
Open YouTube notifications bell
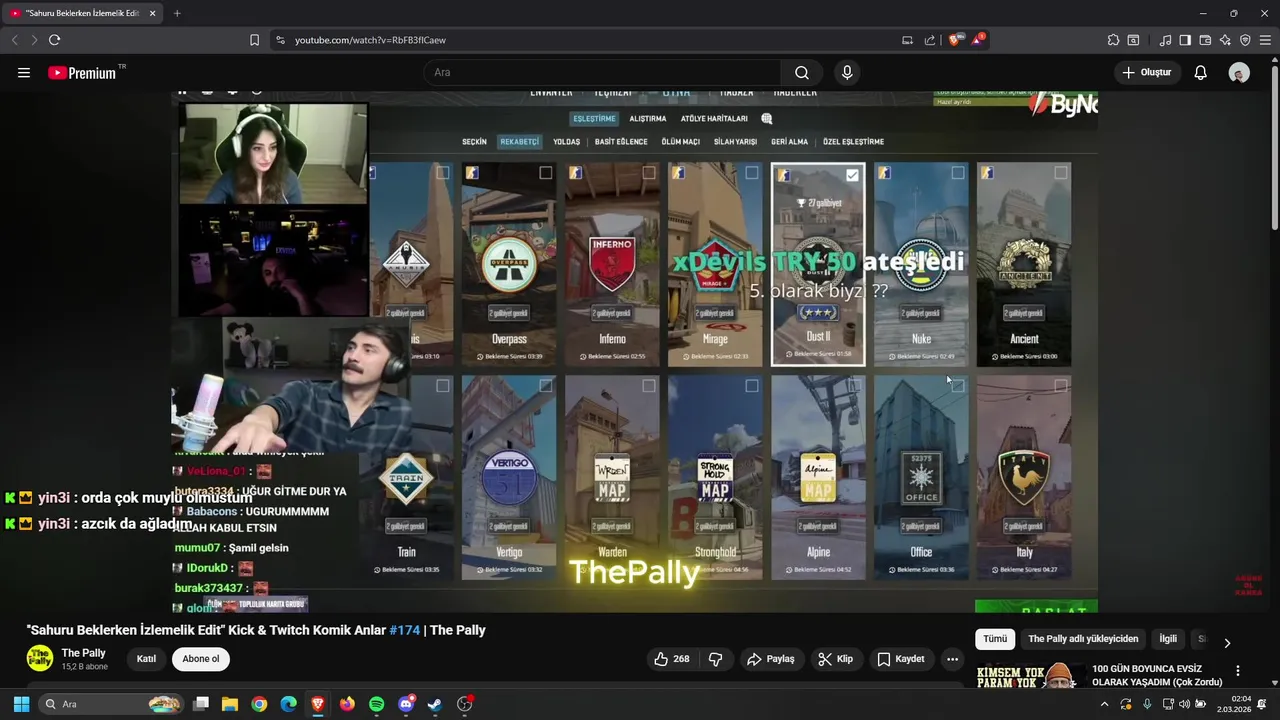(1201, 73)
